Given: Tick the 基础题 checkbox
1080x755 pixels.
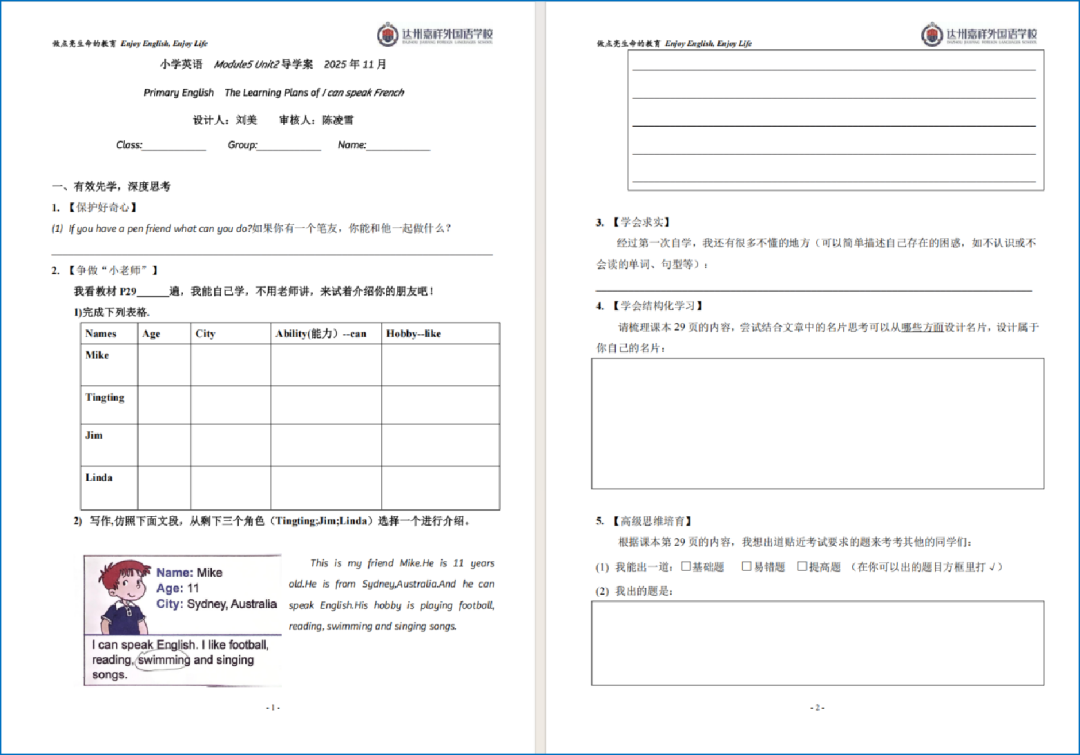Looking at the screenshot, I should (686, 567).
